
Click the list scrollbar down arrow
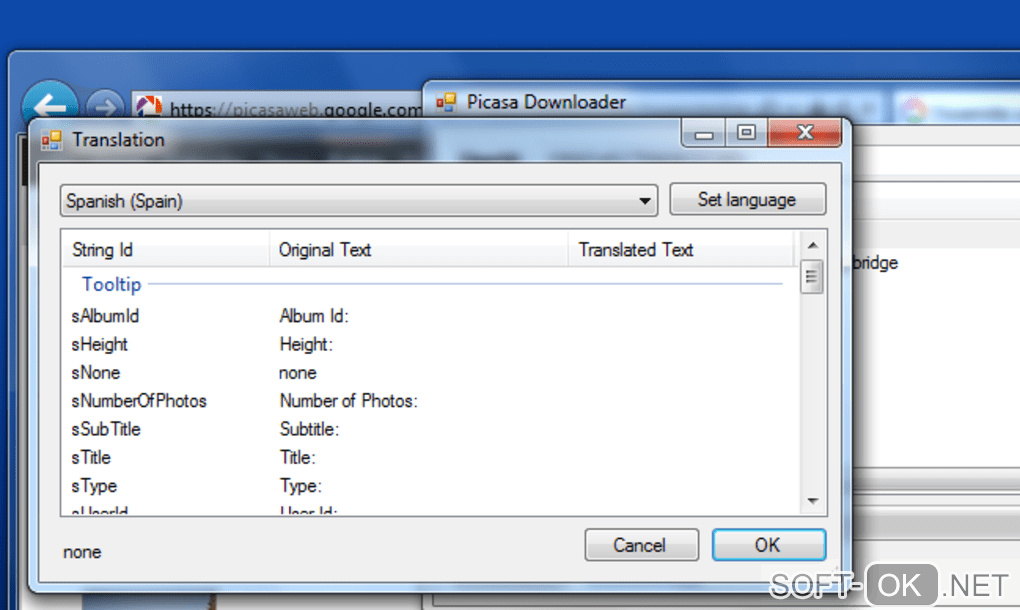pos(812,501)
